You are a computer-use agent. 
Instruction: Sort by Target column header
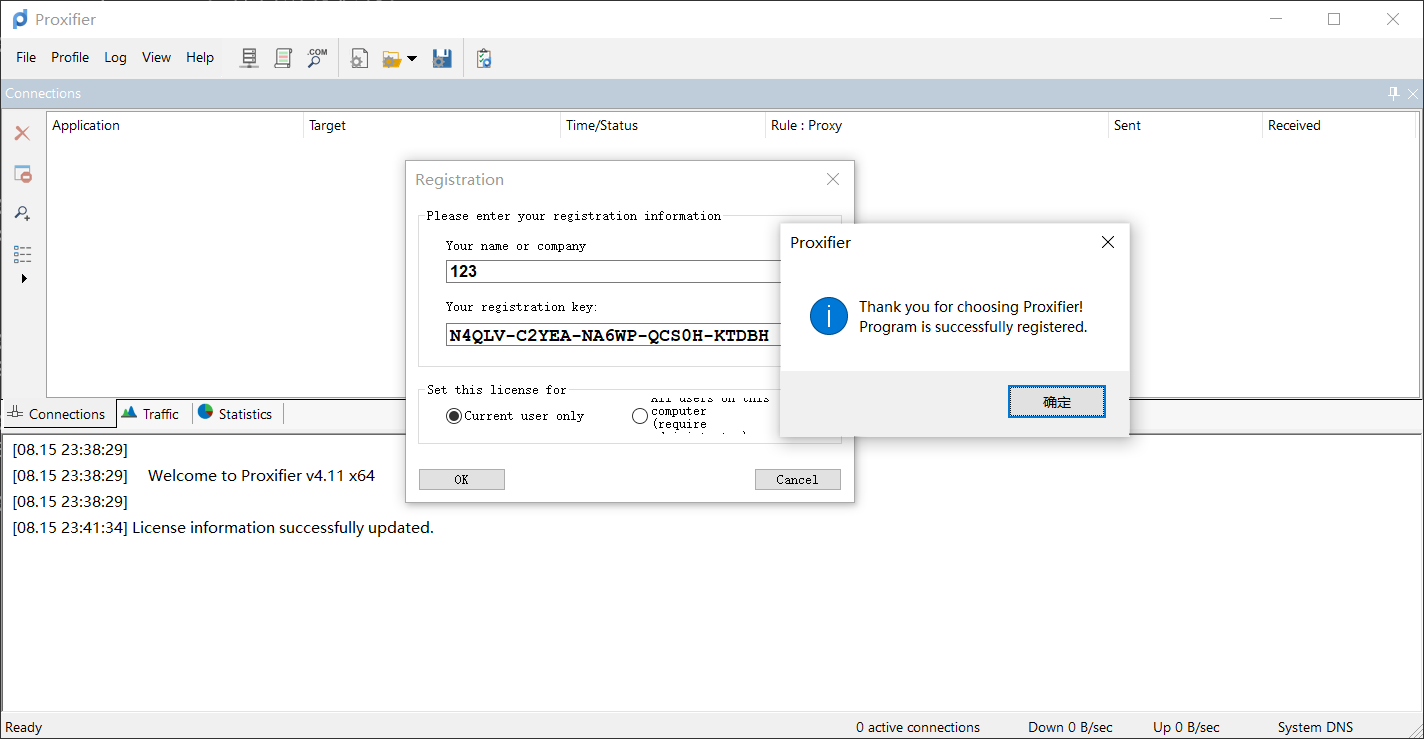point(432,125)
